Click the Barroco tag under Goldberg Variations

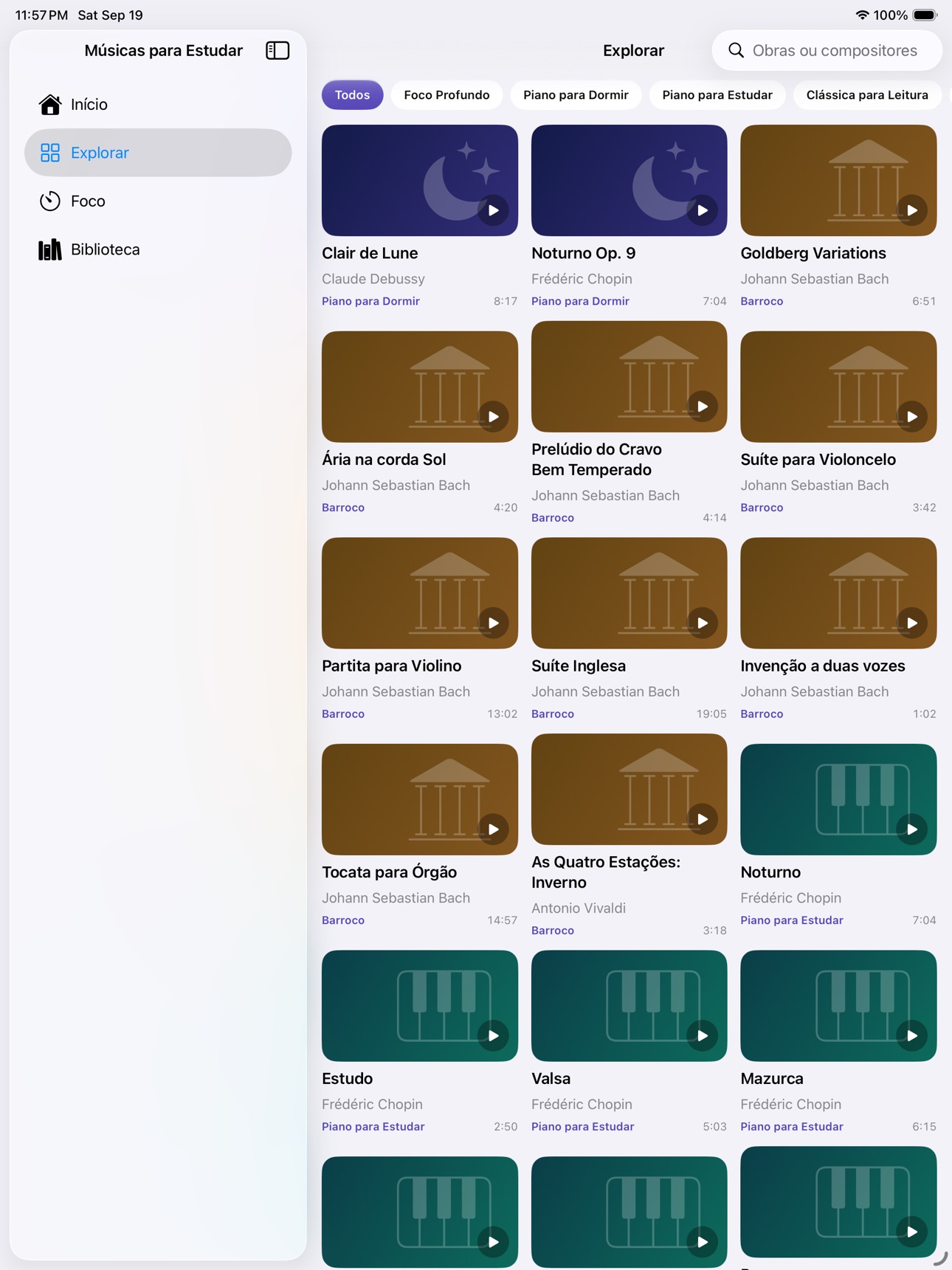[762, 301]
